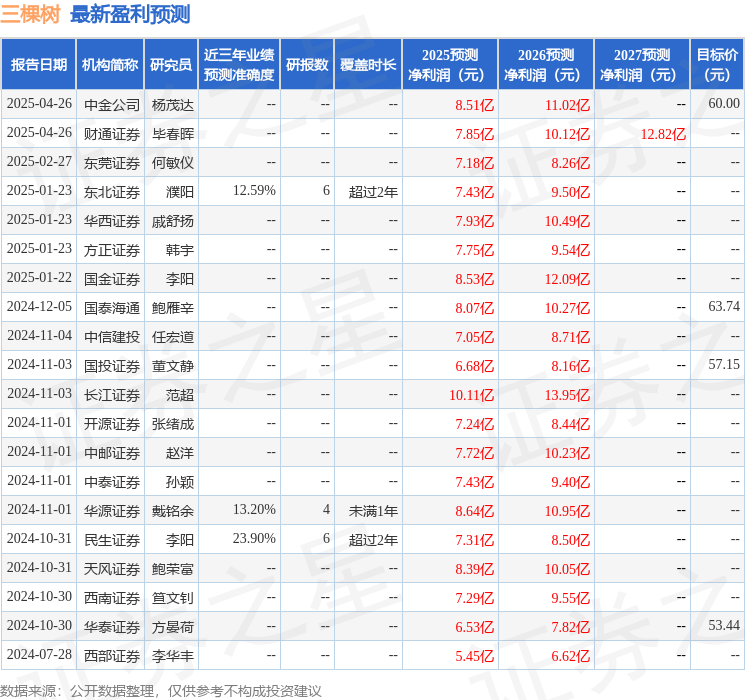Click institution 华源证券
Image resolution: width=745 pixels, height=700 pixels.
click(x=112, y=511)
